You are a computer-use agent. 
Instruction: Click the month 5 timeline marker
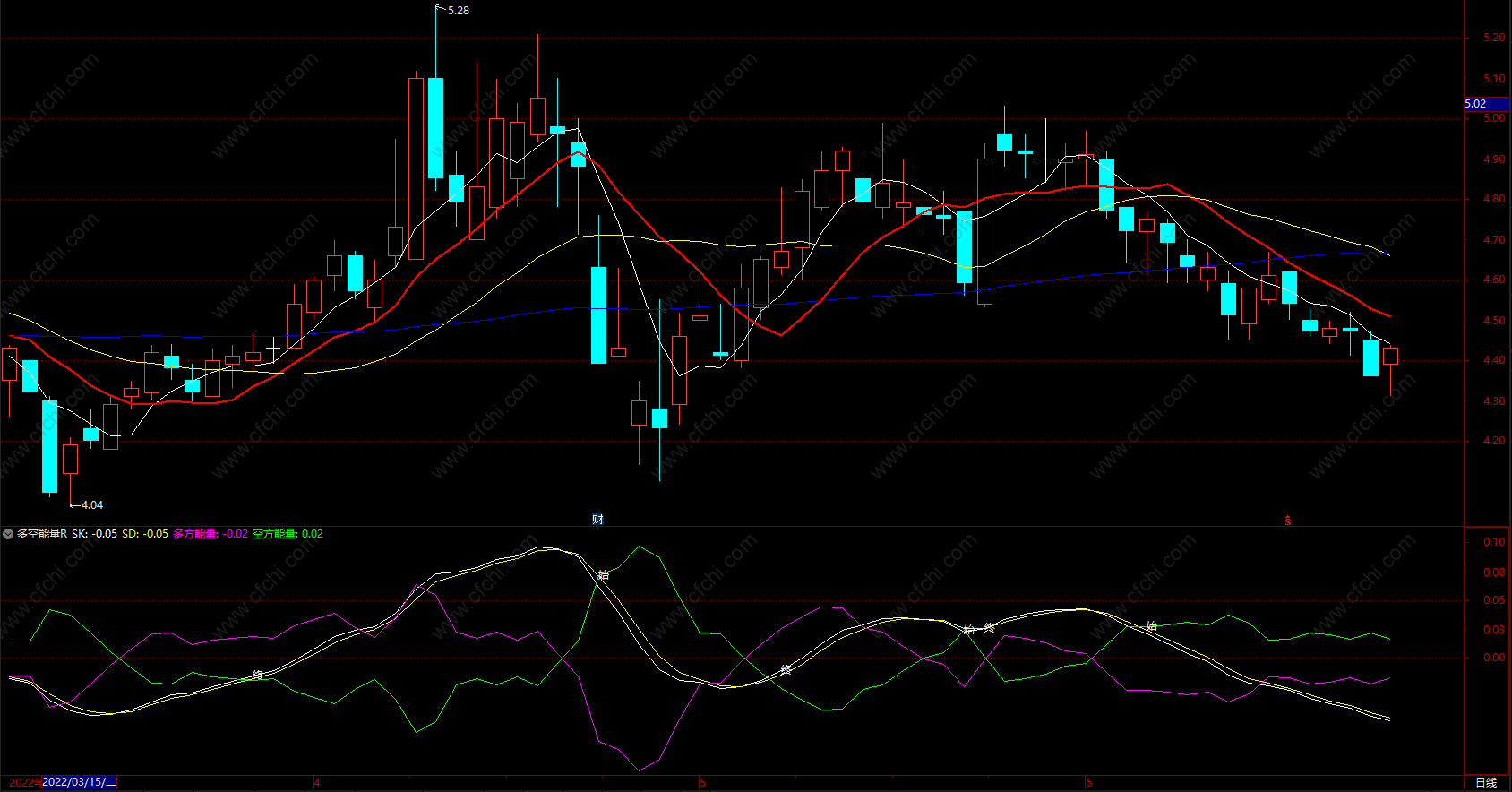(x=702, y=783)
